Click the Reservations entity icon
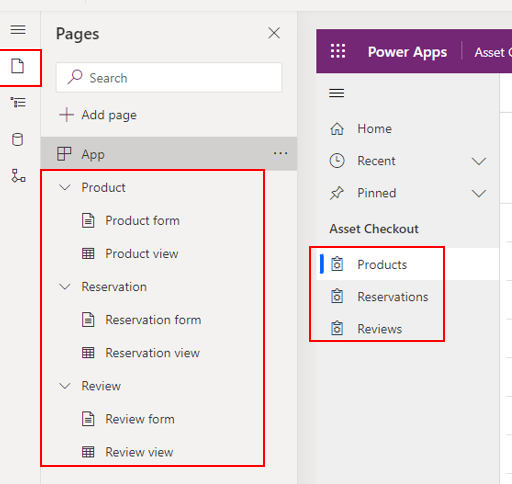 pos(337,296)
